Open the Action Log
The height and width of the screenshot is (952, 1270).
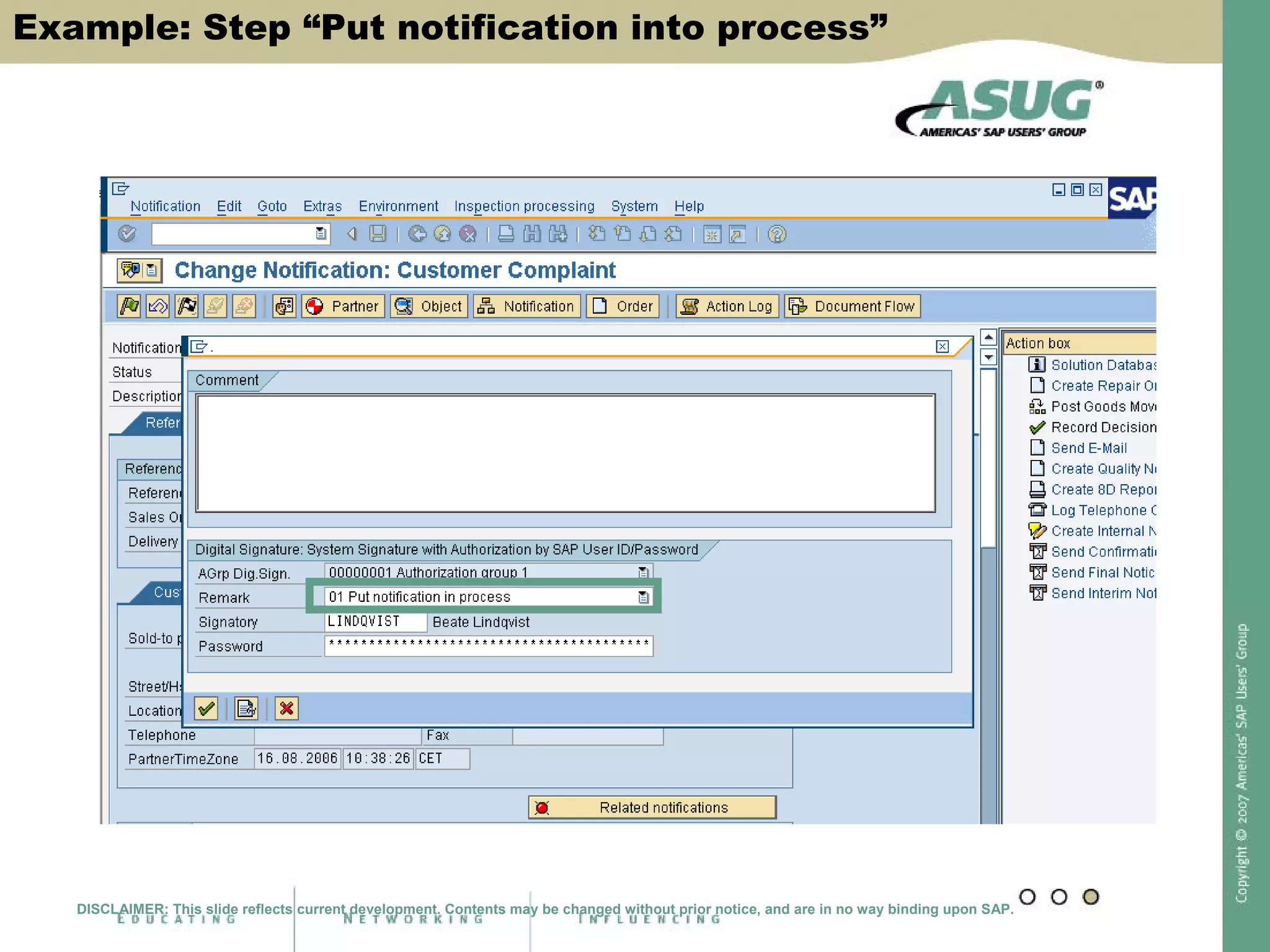point(727,306)
